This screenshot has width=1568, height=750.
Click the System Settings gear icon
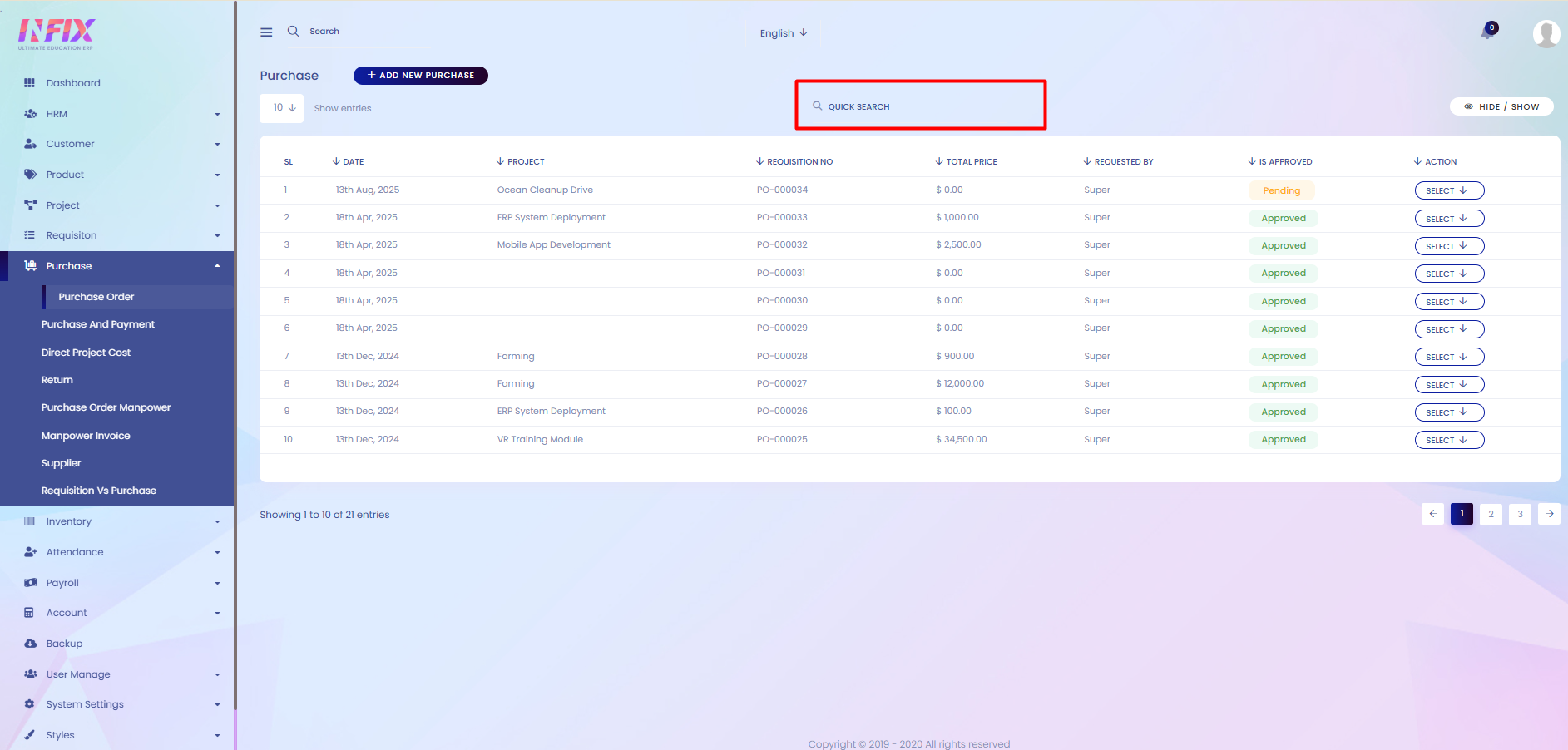(29, 704)
